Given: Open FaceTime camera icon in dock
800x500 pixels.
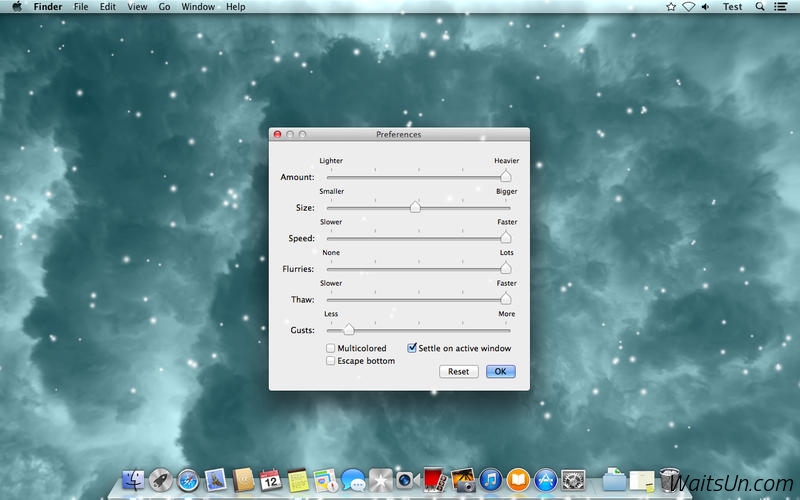Looking at the screenshot, I should (x=408, y=480).
